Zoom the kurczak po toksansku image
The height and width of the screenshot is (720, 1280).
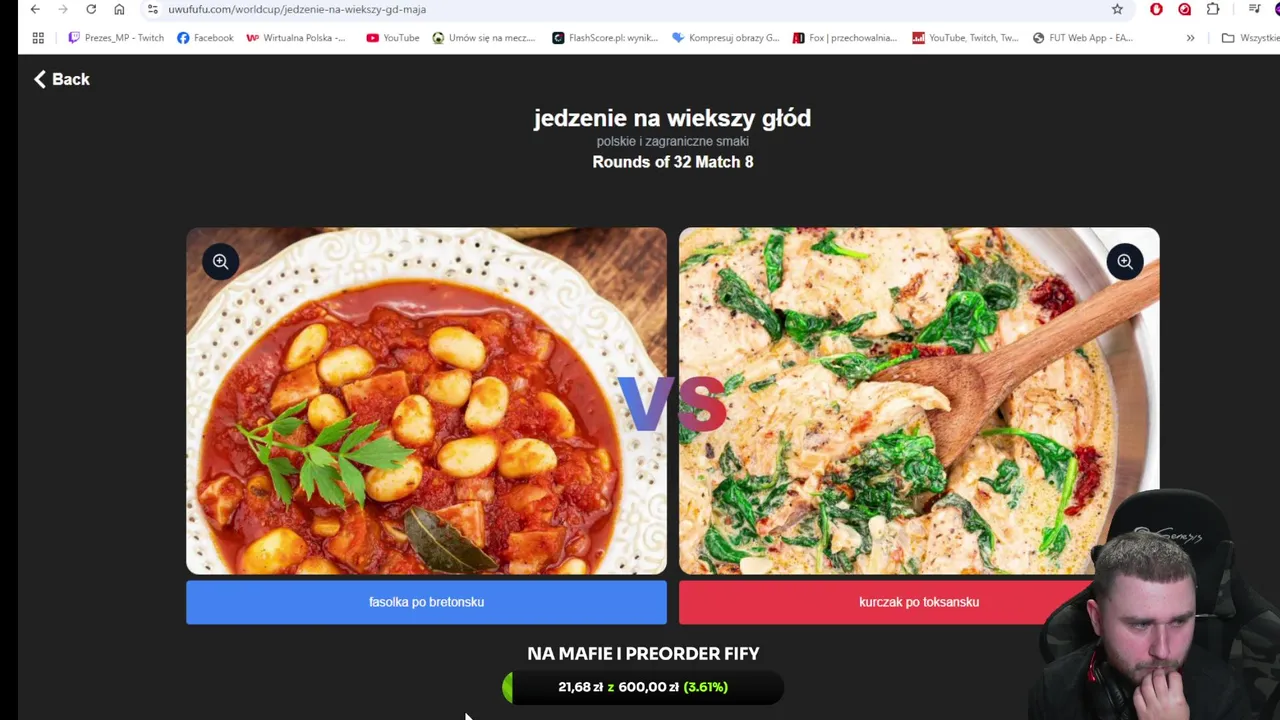1125,262
